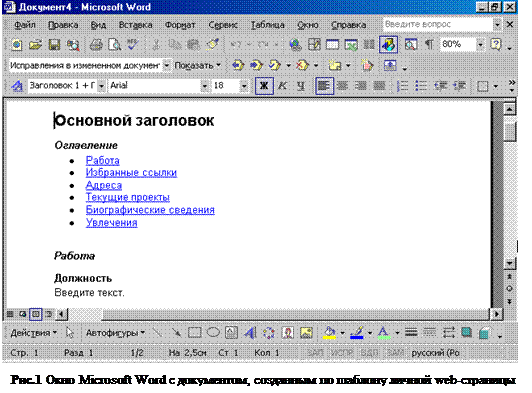Show formatting marks with the paragraph symbol
Viewport: 532px width, 393px height.
point(429,45)
